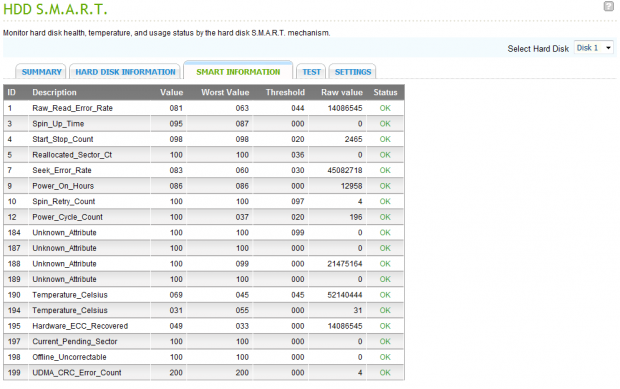The height and width of the screenshot is (389, 620).
Task: Click OK status of Raw_Read_Error_Rate
Action: click(385, 108)
